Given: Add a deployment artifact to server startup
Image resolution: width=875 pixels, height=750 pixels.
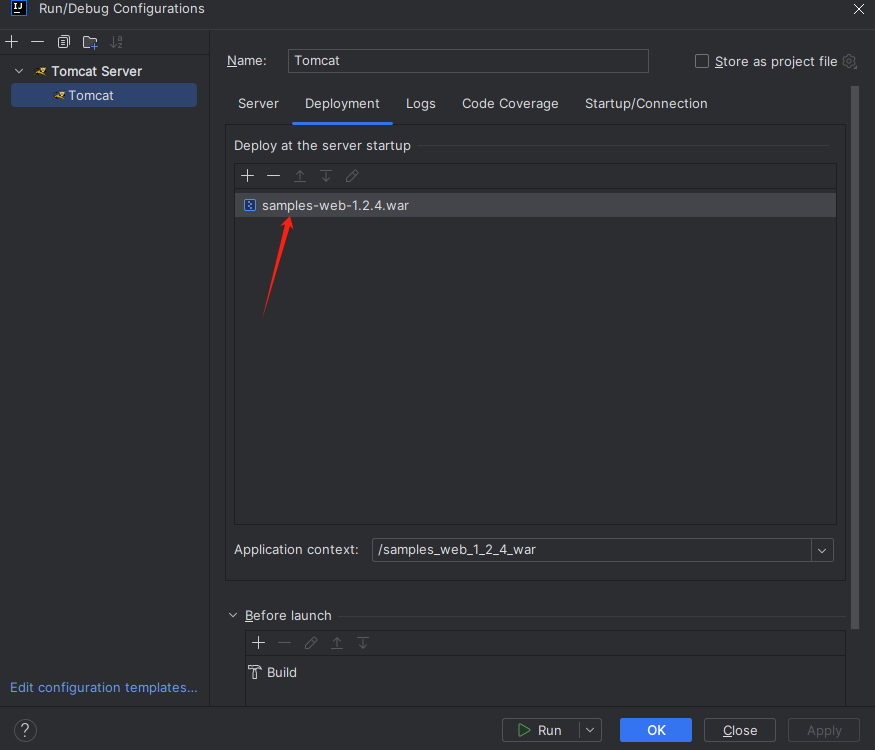Looking at the screenshot, I should point(248,176).
